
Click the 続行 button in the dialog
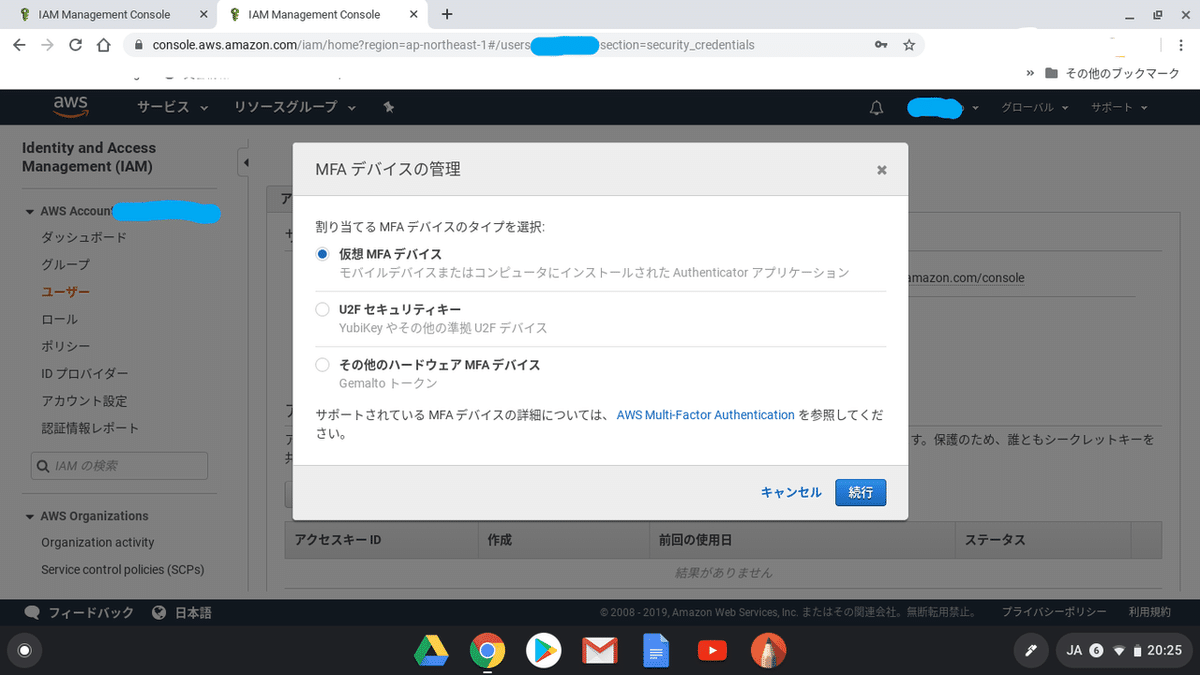click(860, 492)
